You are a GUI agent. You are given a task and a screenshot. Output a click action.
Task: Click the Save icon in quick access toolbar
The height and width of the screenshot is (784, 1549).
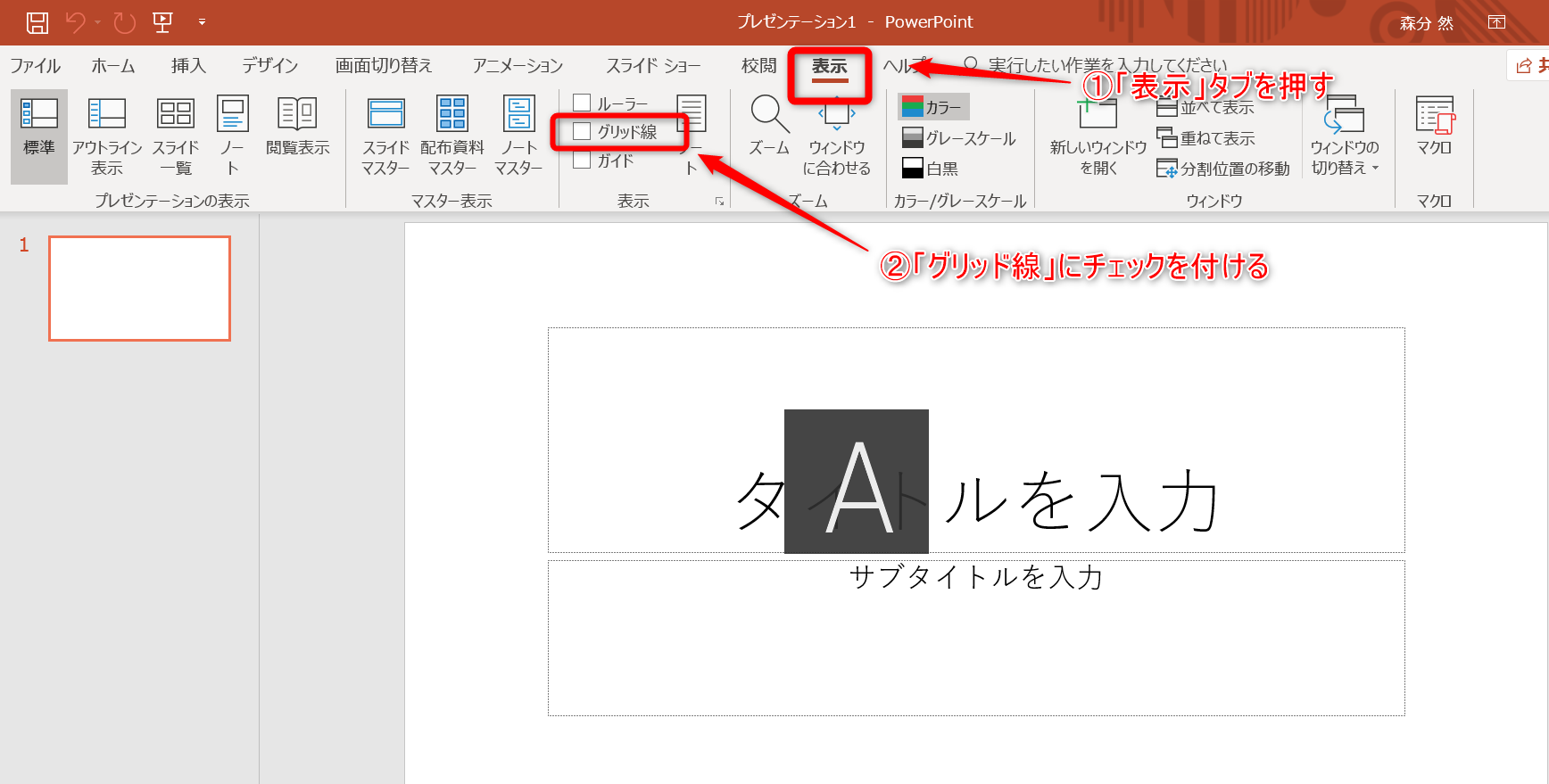(37, 22)
